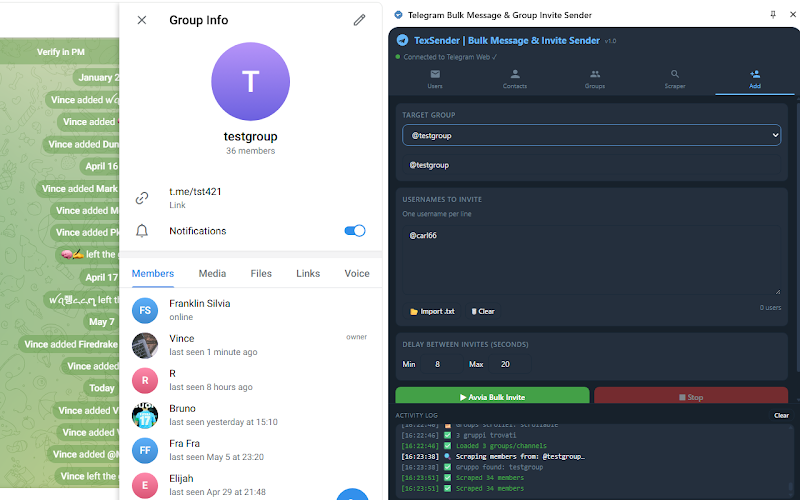The height and width of the screenshot is (500, 800).
Task: Click the blue add member floating button
Action: tap(353, 495)
